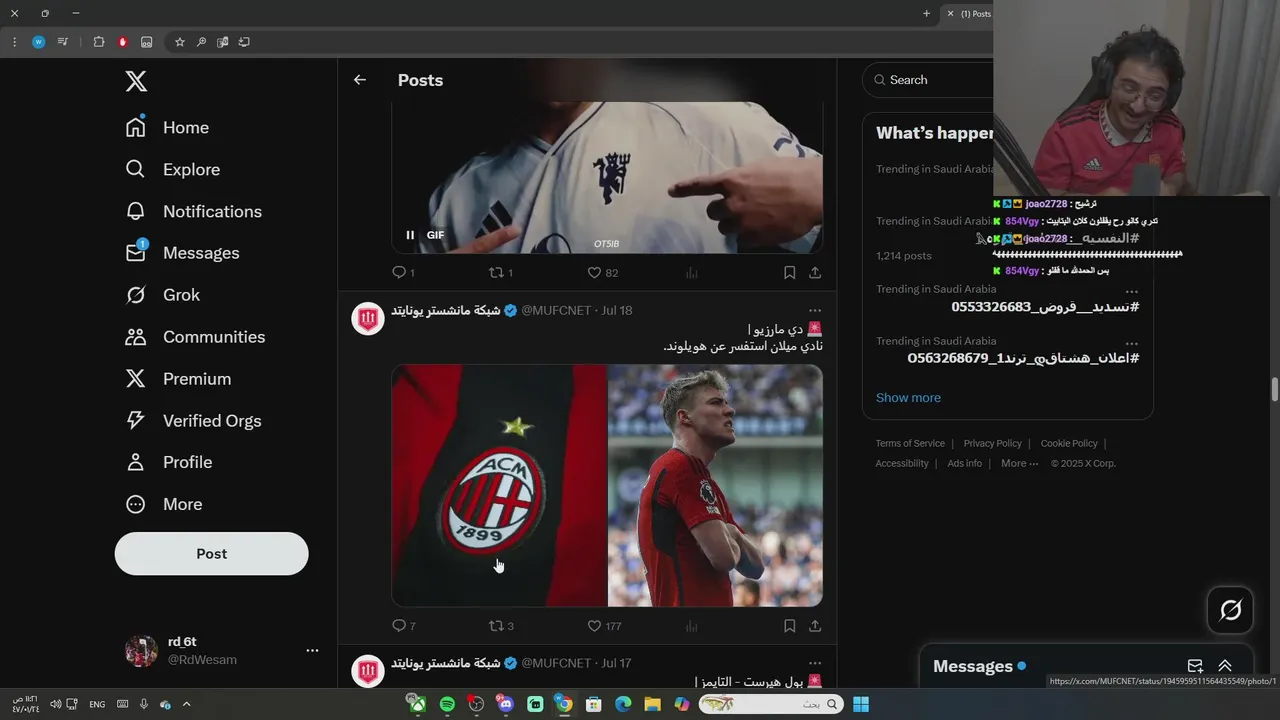
Task: Open the X logo home link
Action: pos(136,81)
